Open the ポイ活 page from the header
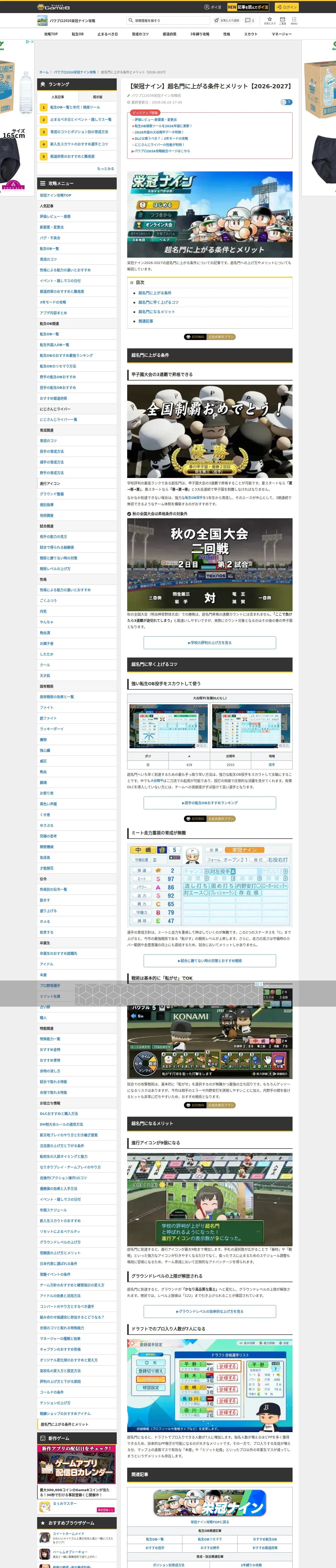Viewport: 336px width, 1568px height. point(213,7)
